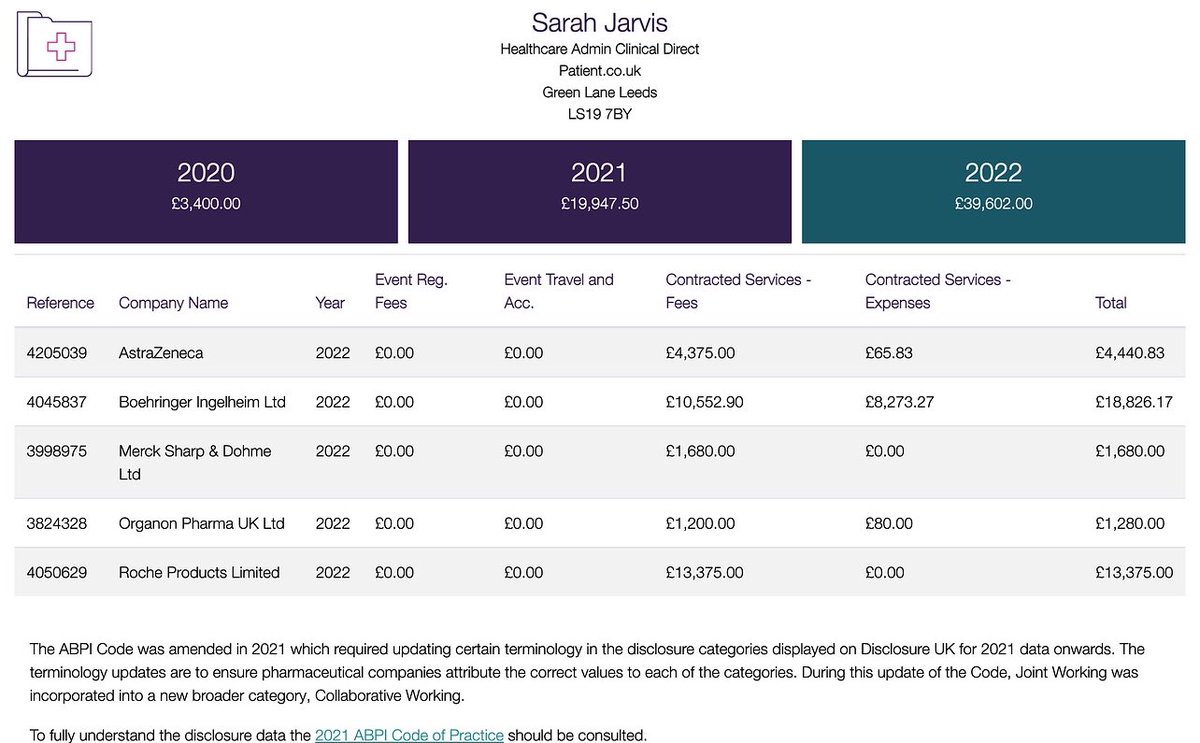The image size is (1200, 743).
Task: Switch to the 2021 year tab
Action: tap(599, 190)
